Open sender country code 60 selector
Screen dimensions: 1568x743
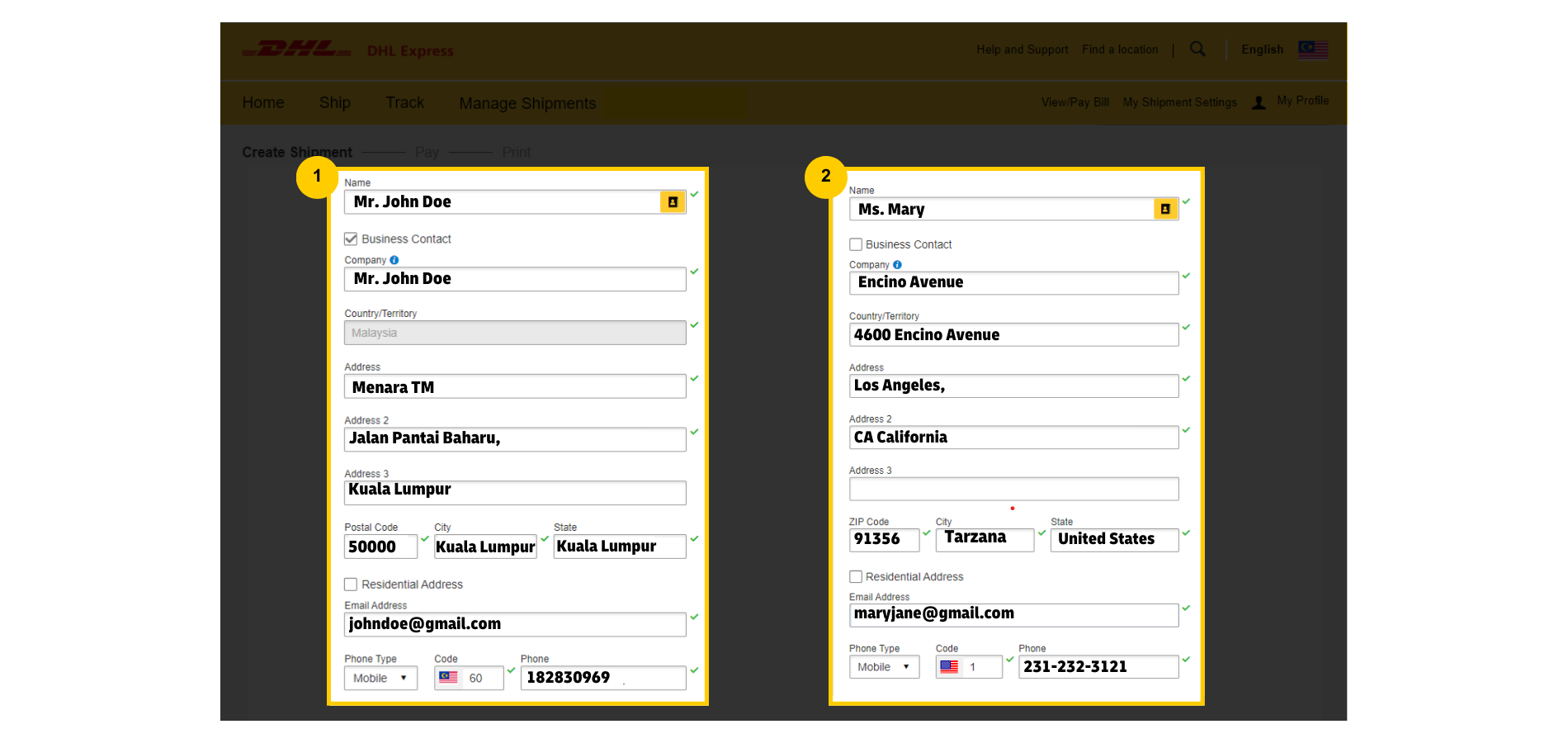[x=469, y=678]
